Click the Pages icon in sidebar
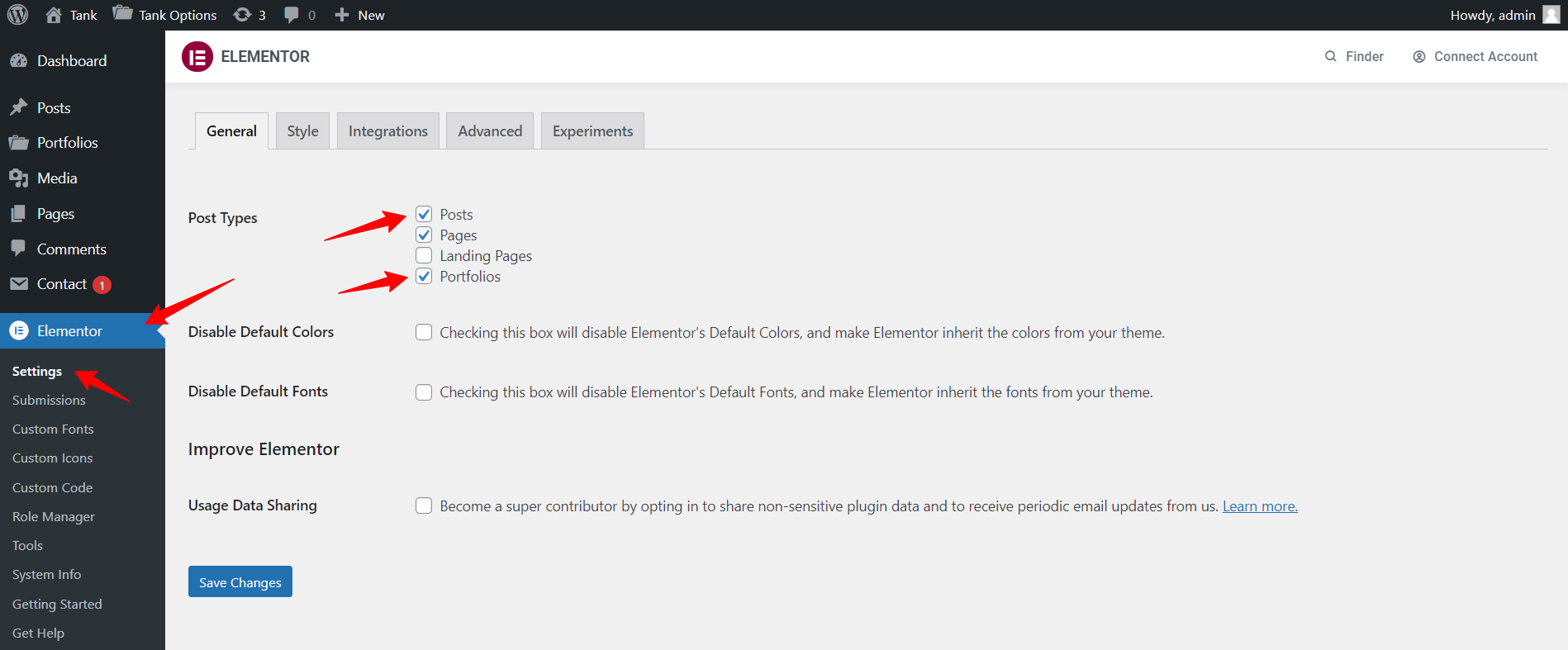 [18, 214]
